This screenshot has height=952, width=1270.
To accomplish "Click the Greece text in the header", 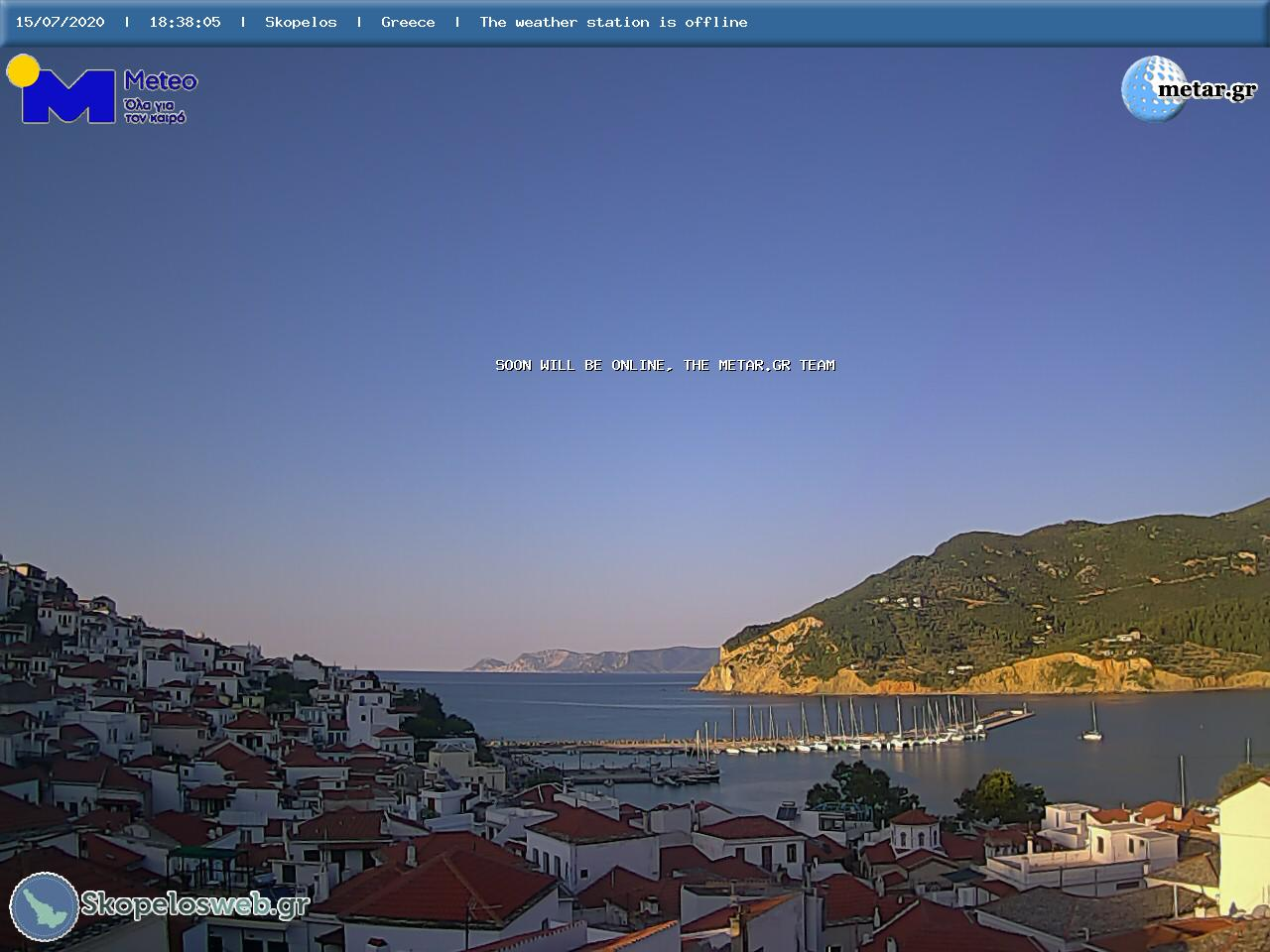I will pyautogui.click(x=408, y=22).
